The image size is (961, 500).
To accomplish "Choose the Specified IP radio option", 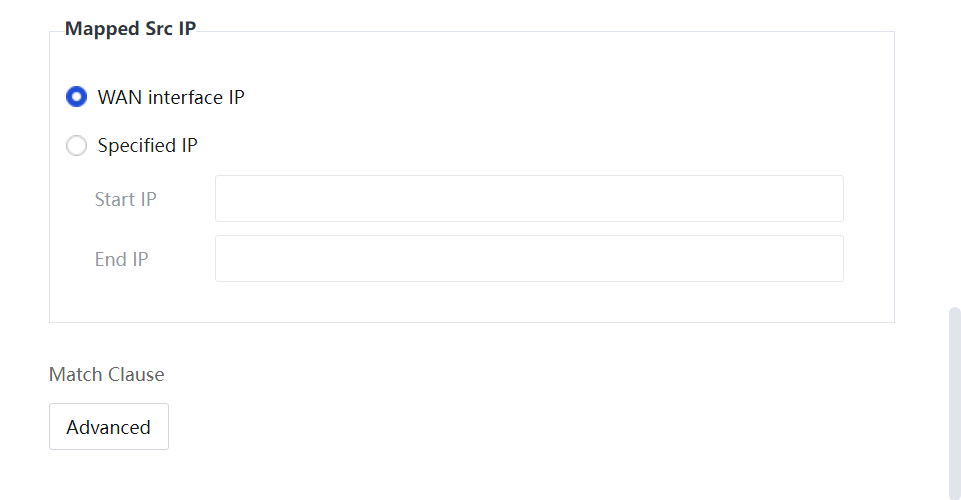I will (x=76, y=146).
